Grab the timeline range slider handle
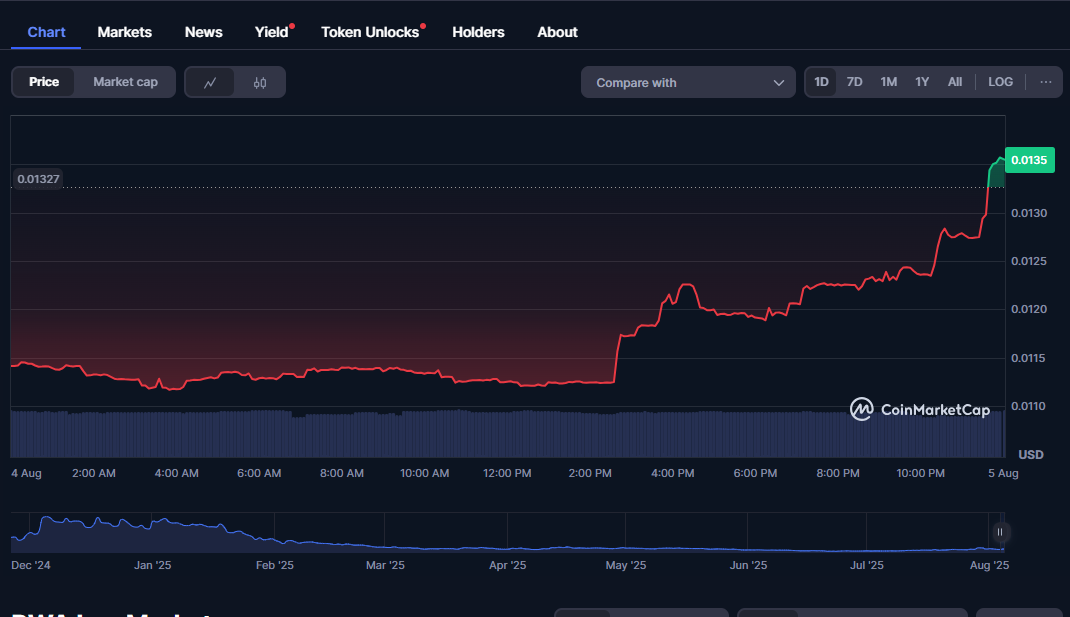This screenshot has height=617, width=1070. point(999,532)
